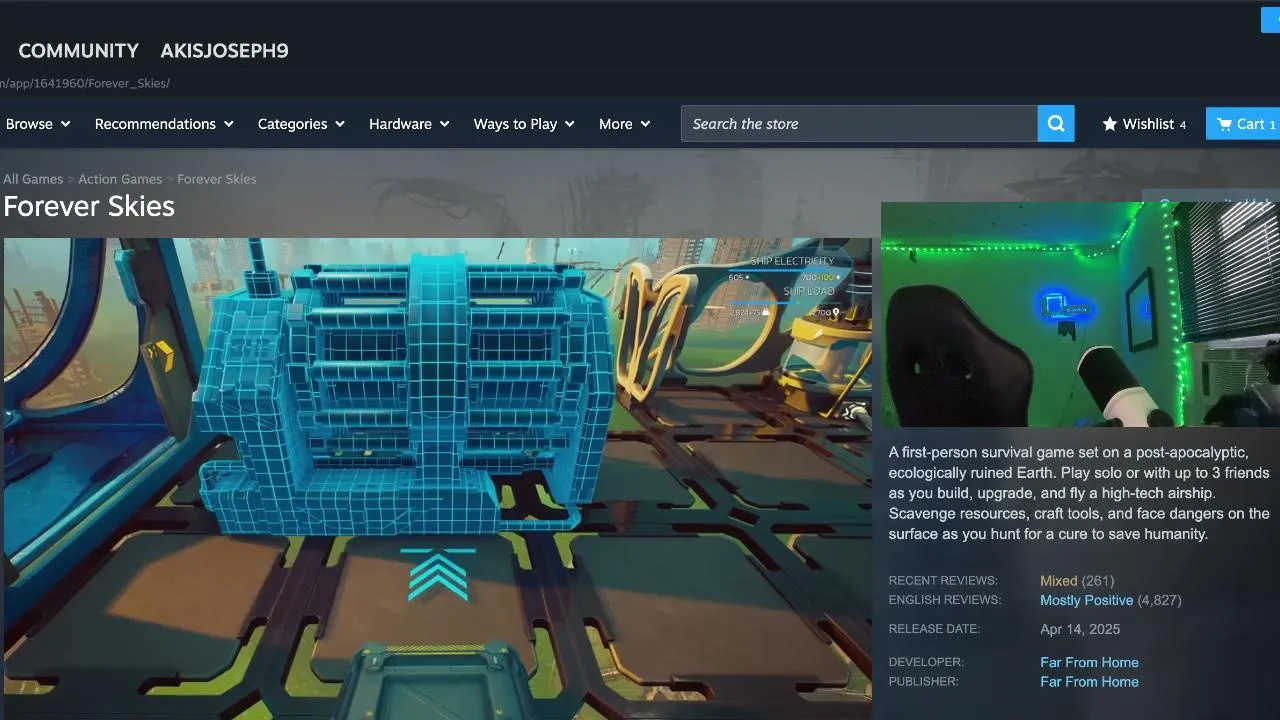View Mixed recent reviews
Image resolution: width=1280 pixels, height=720 pixels.
[x=1058, y=581]
